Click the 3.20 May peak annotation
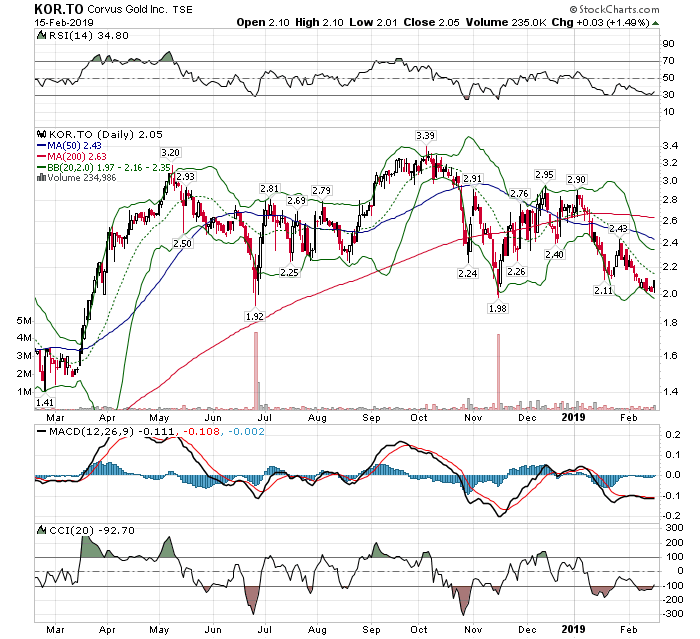This screenshot has width=700, height=639. click(x=170, y=153)
